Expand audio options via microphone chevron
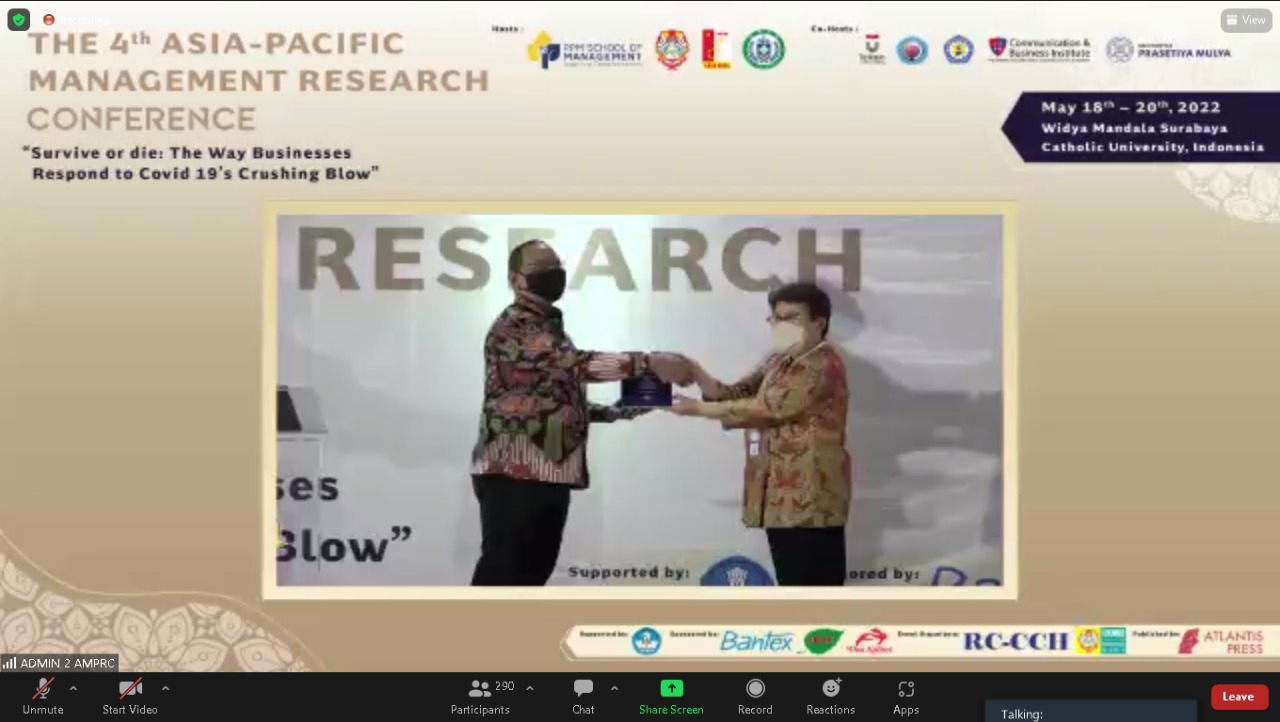 [73, 688]
